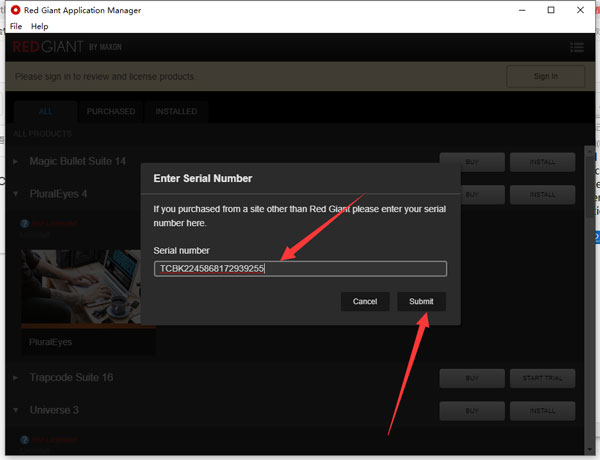Open the Help menu
This screenshot has height=460, width=600.
pos(40,26)
